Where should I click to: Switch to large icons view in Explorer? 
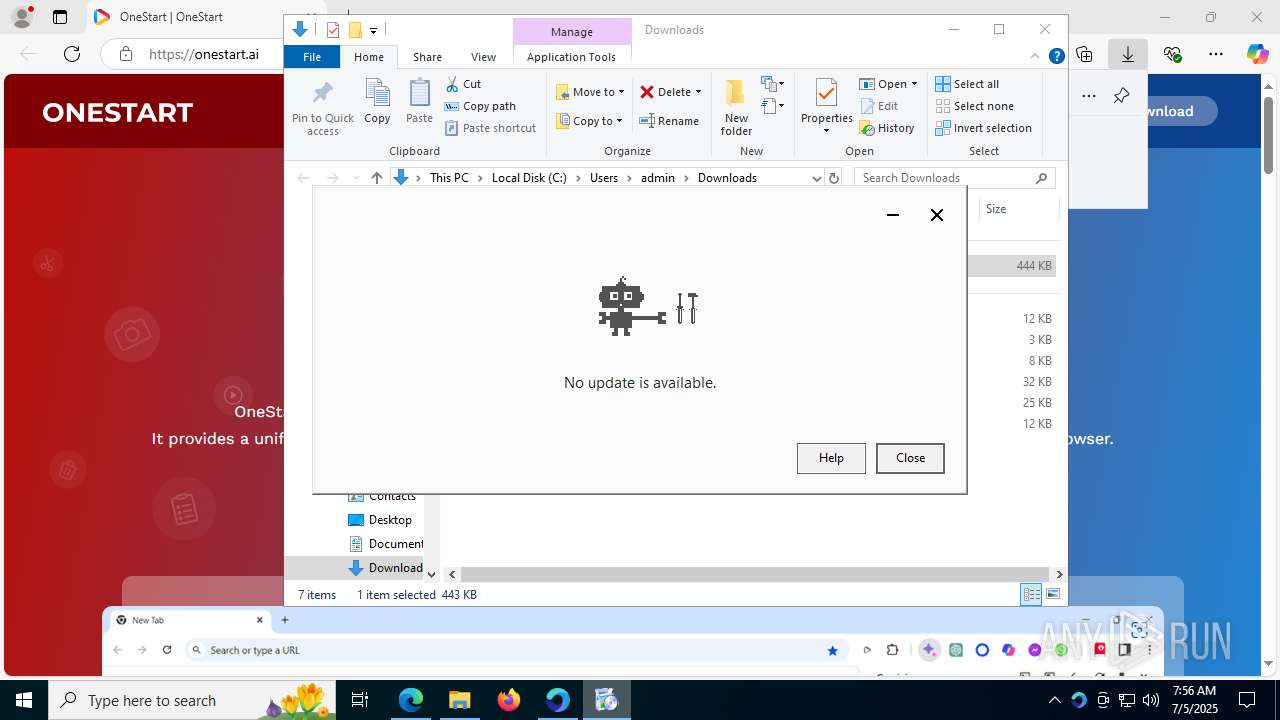click(x=1053, y=594)
